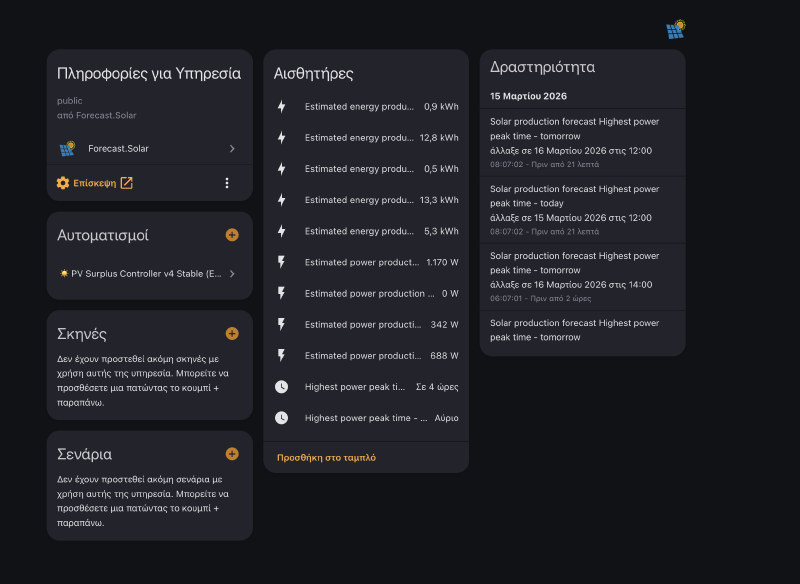This screenshot has height=584, width=800.
Task: Click the external link icon beside Επίσκεψη
Action: [127, 183]
